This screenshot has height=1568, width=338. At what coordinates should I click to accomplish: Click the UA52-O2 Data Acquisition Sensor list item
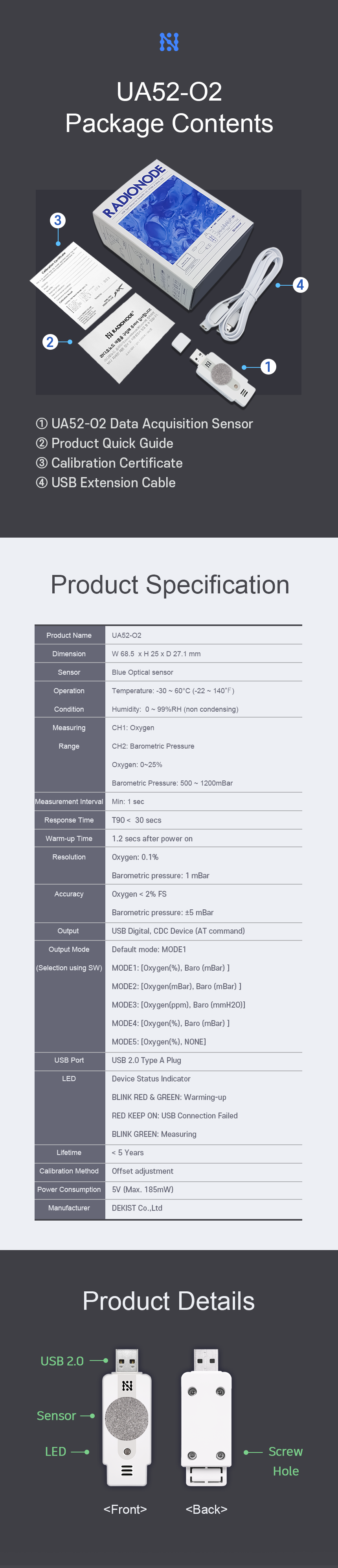tap(144, 424)
